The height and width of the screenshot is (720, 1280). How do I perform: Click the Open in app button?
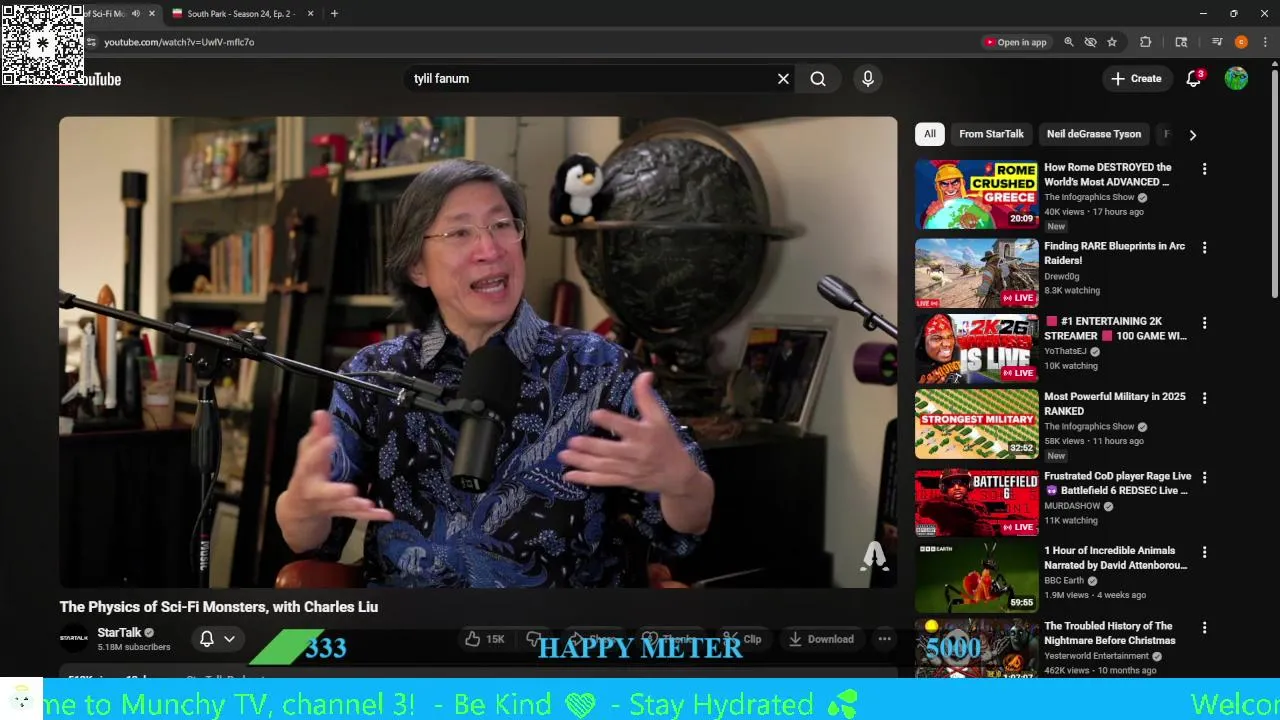coord(1015,42)
